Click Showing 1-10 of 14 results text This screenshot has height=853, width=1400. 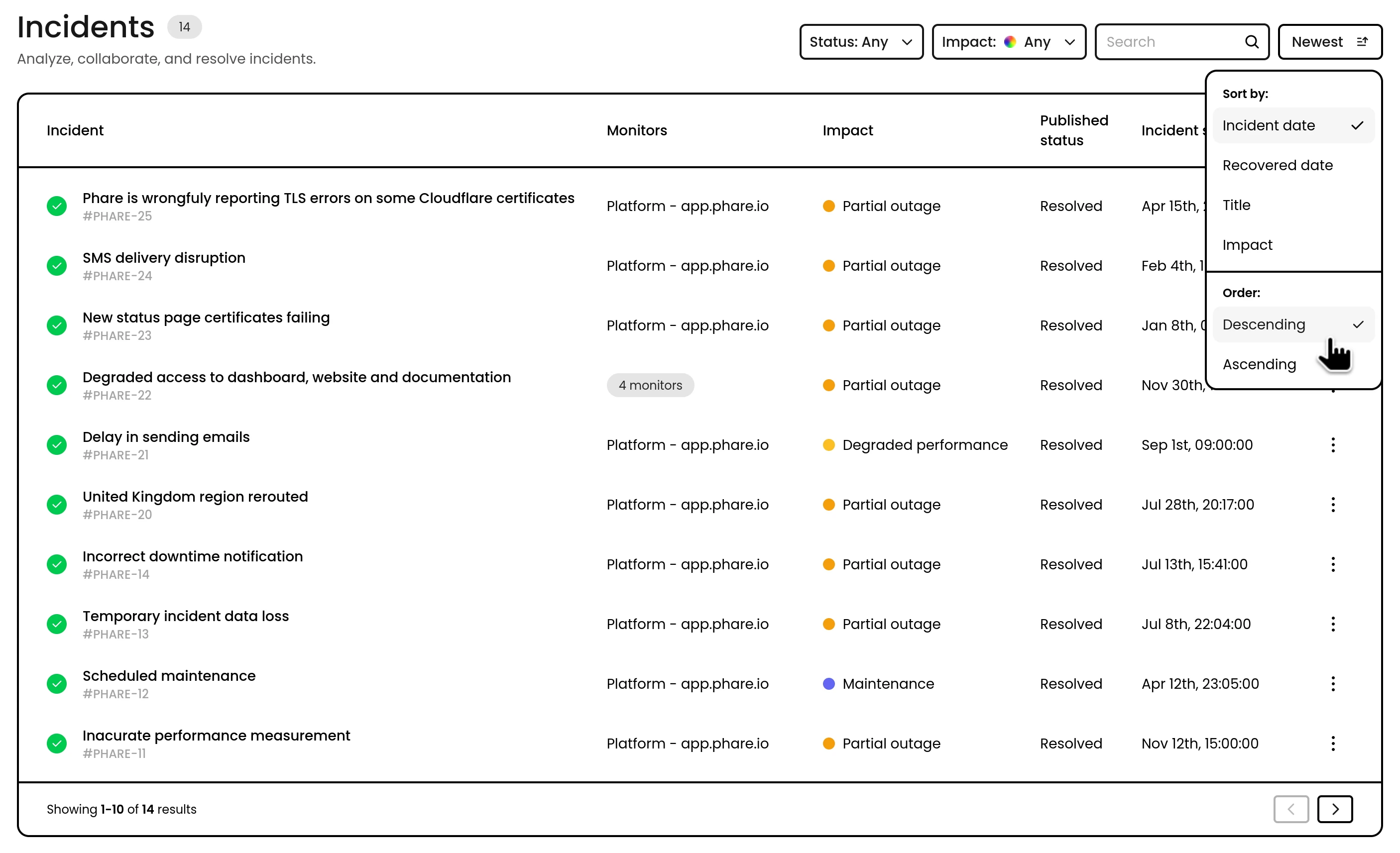[x=121, y=809]
